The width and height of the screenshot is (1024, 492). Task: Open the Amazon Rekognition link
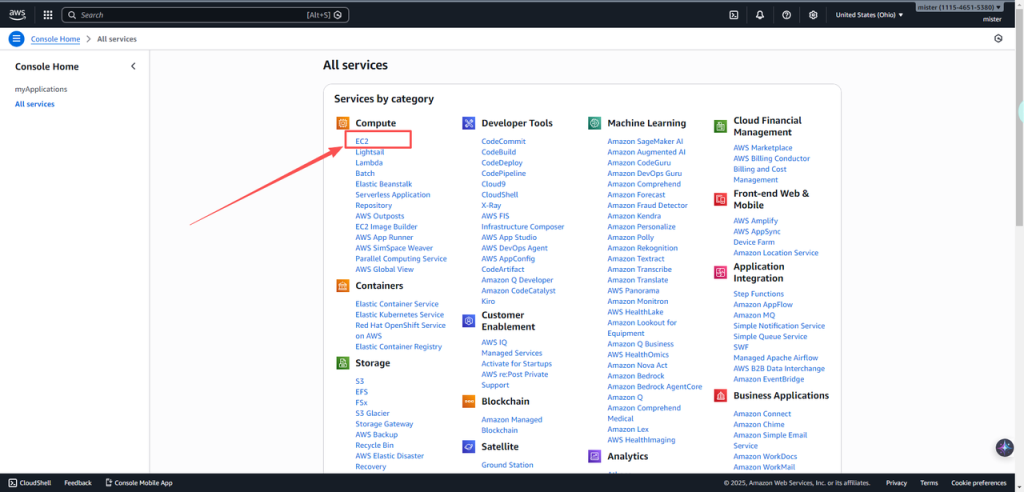[643, 248]
